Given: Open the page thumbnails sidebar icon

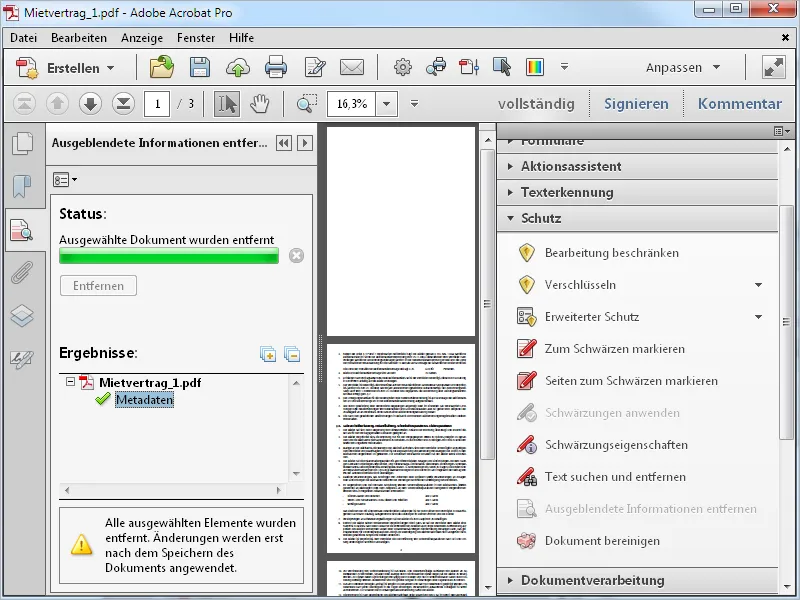Looking at the screenshot, I should tap(22, 143).
